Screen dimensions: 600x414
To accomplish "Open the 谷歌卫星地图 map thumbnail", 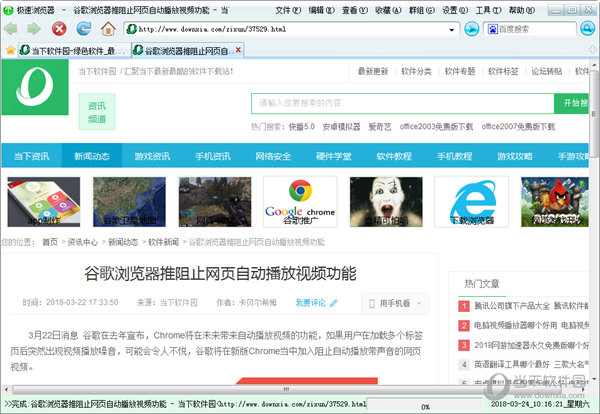I will [x=129, y=202].
